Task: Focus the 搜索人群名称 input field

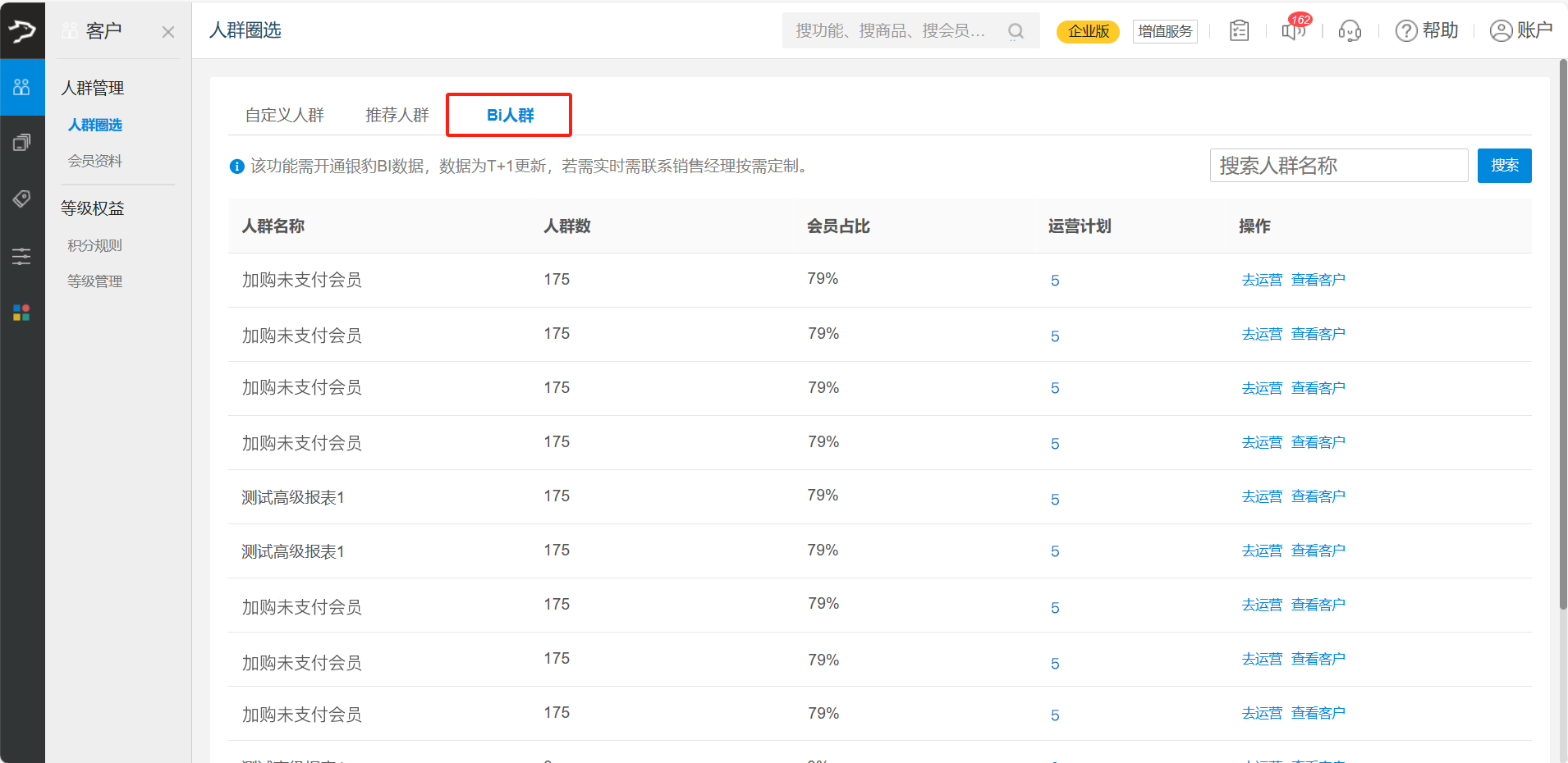Action: click(x=1338, y=166)
